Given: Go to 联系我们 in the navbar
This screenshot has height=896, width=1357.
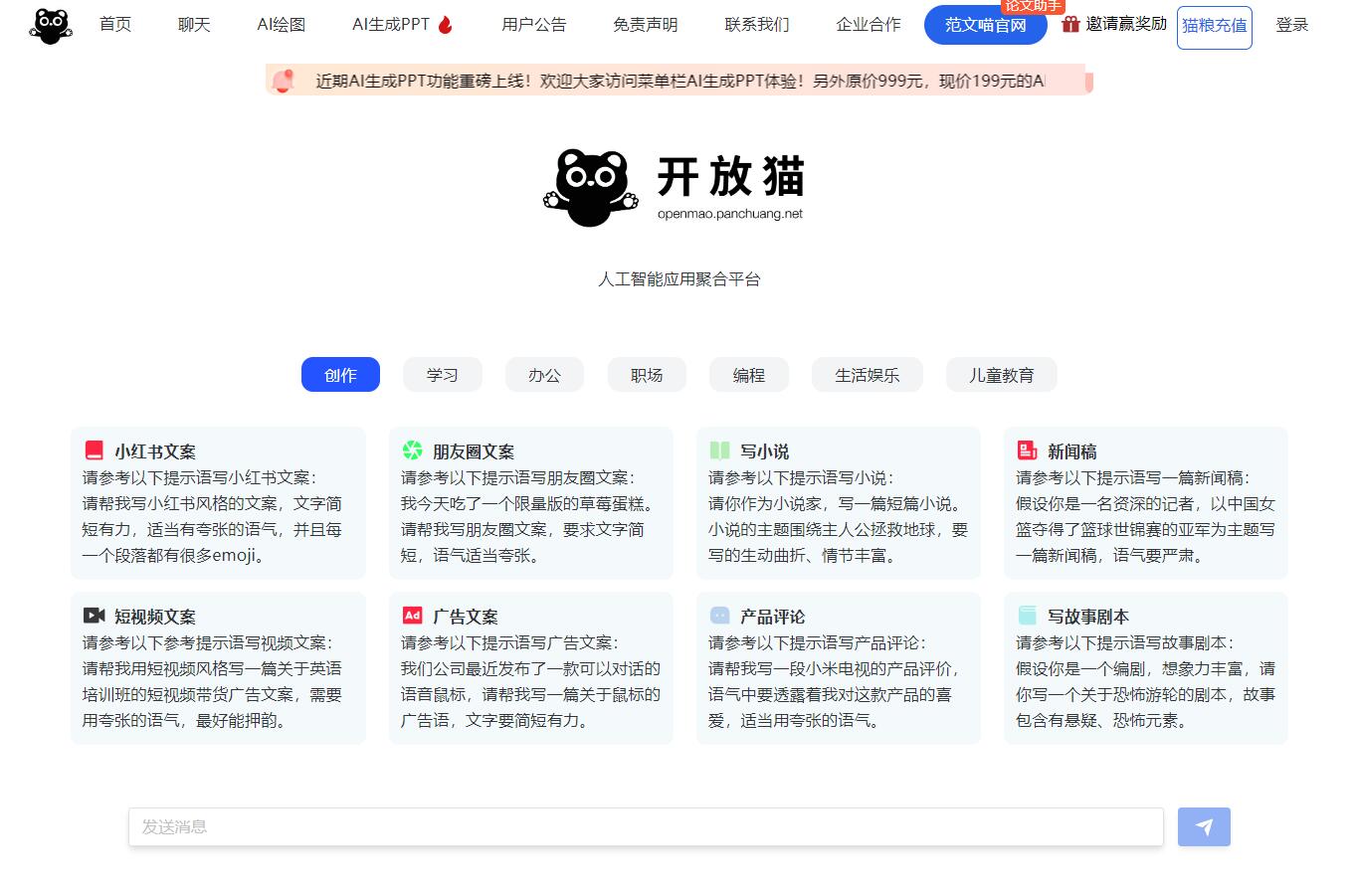Looking at the screenshot, I should (x=757, y=25).
